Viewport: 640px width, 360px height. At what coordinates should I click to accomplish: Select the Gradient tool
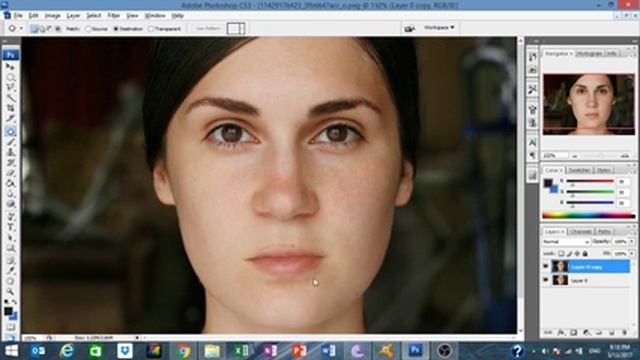(10, 184)
